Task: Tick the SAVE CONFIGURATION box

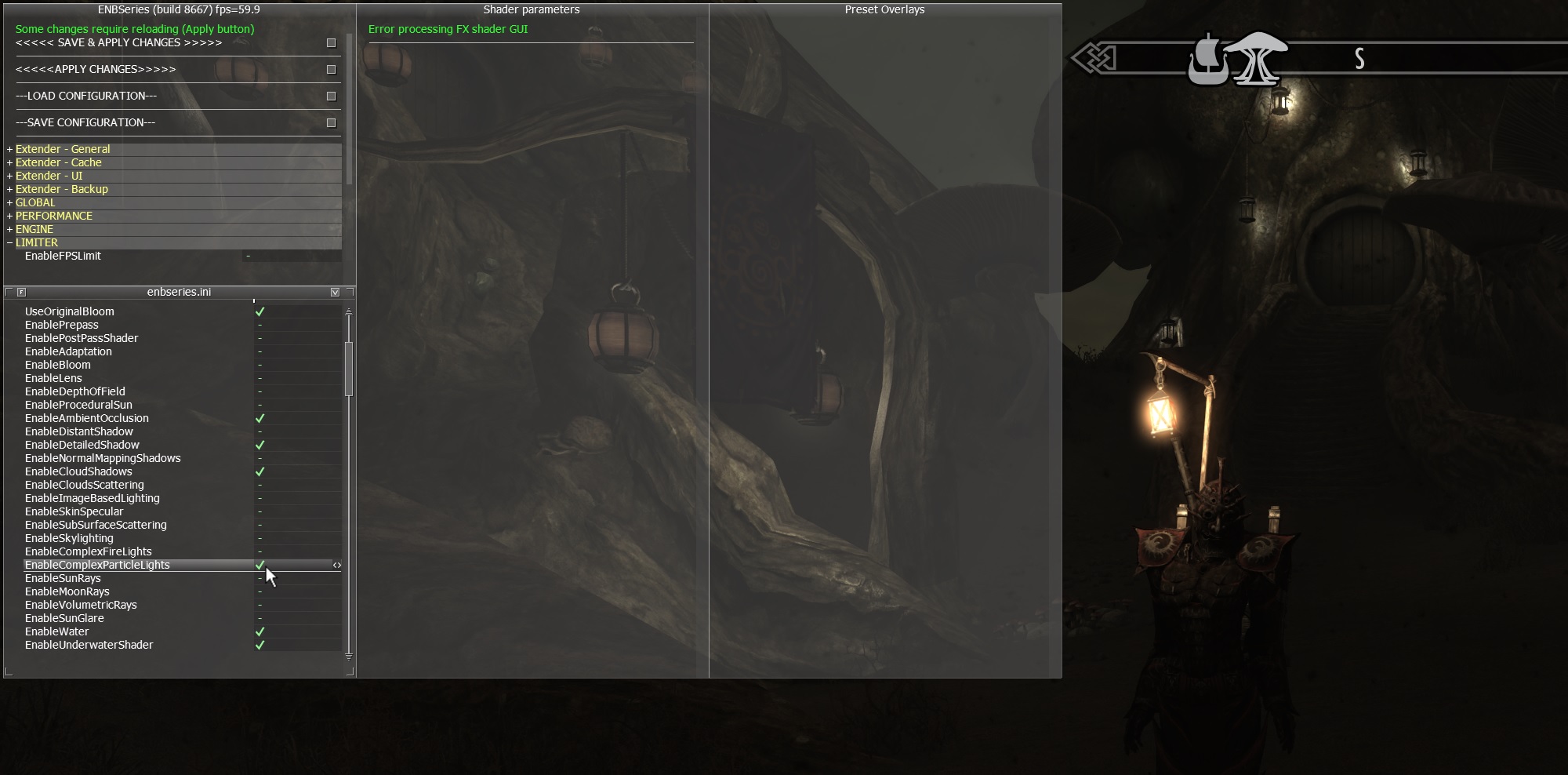Action: pos(331,123)
